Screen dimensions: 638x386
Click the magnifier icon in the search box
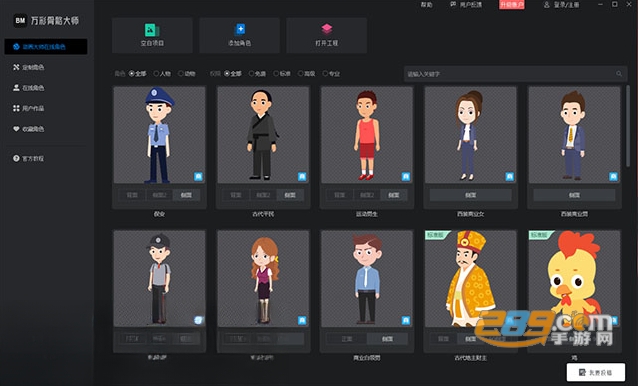click(618, 74)
